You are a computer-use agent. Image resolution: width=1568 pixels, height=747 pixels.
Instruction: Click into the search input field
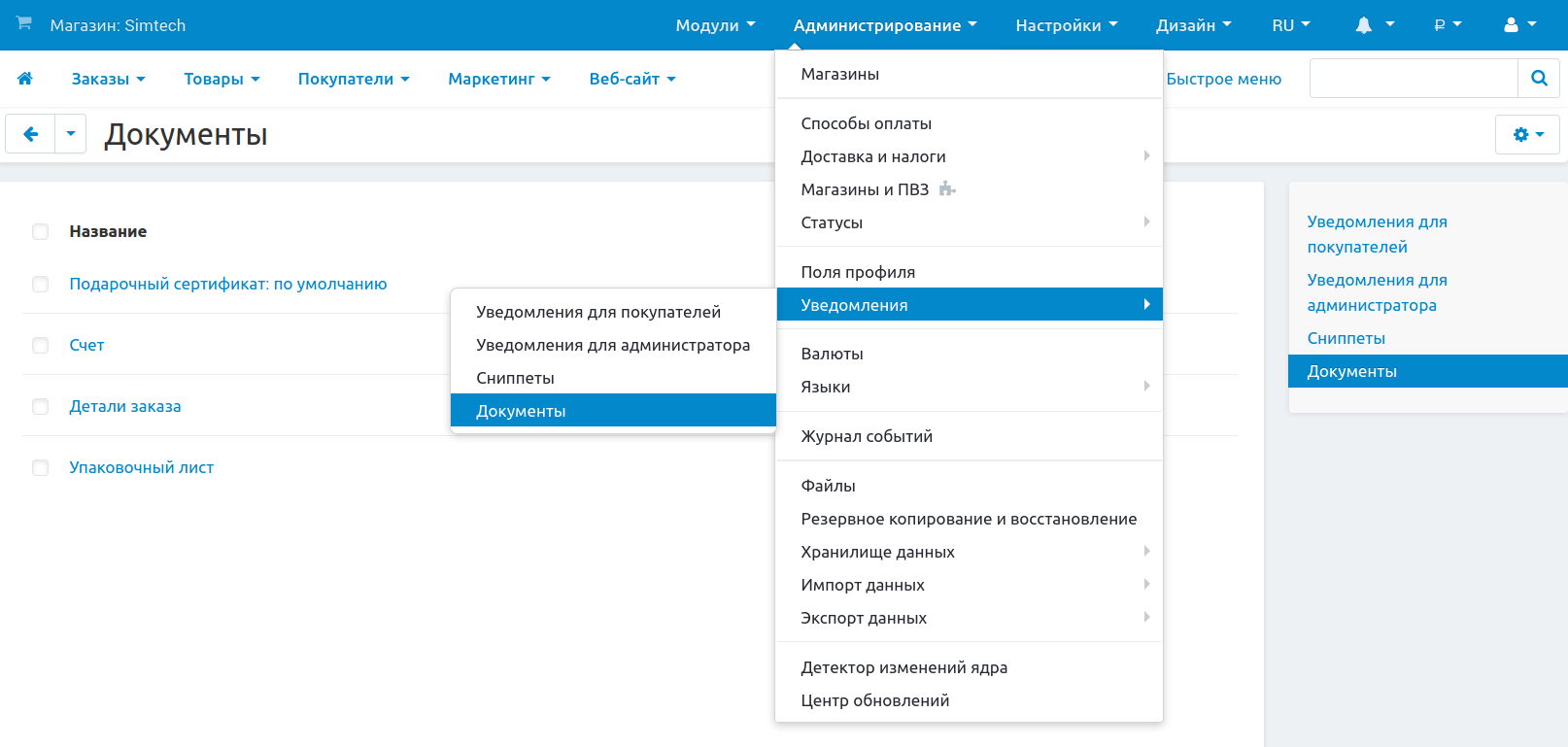(x=1413, y=79)
